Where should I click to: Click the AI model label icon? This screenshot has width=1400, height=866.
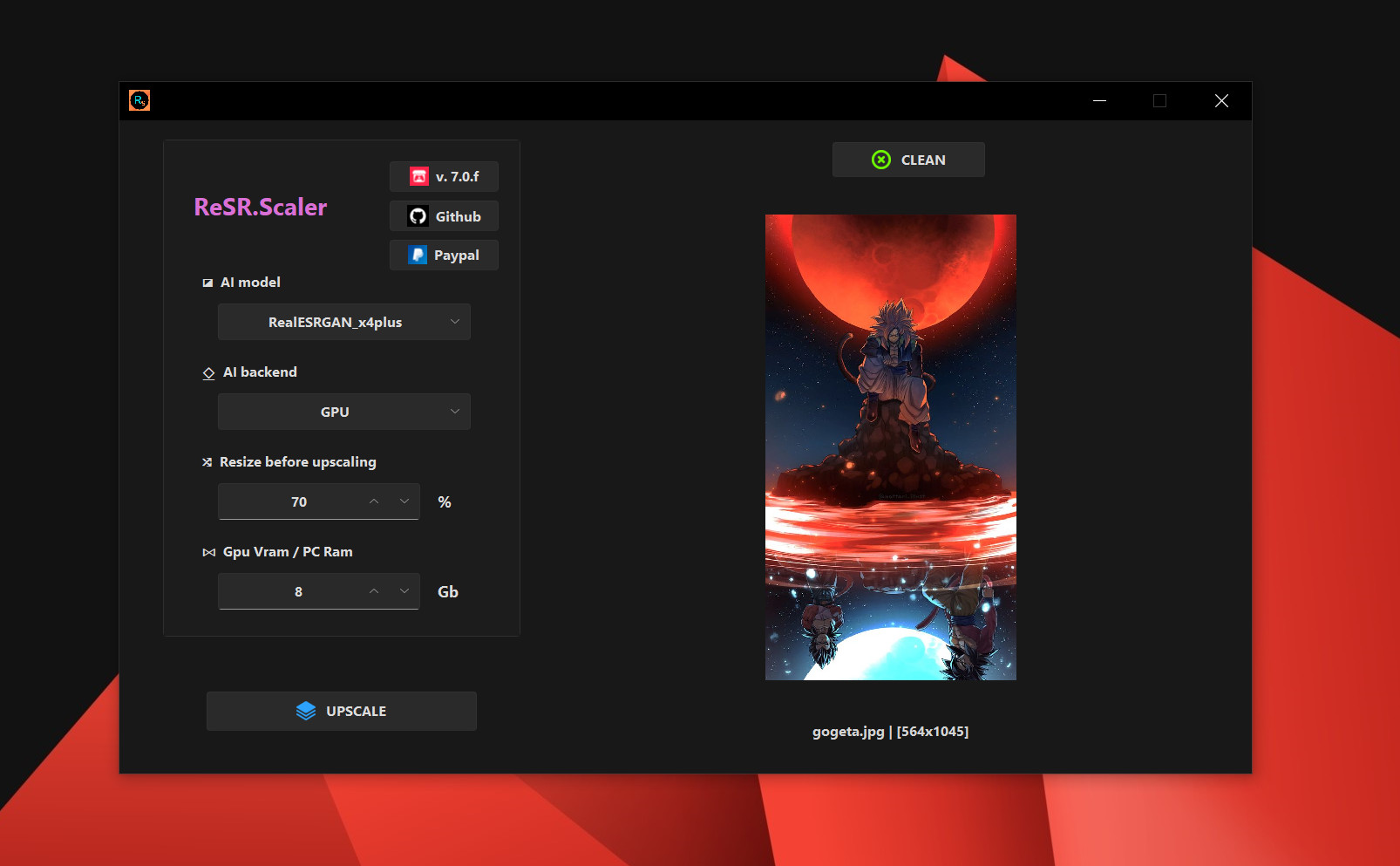click(207, 283)
